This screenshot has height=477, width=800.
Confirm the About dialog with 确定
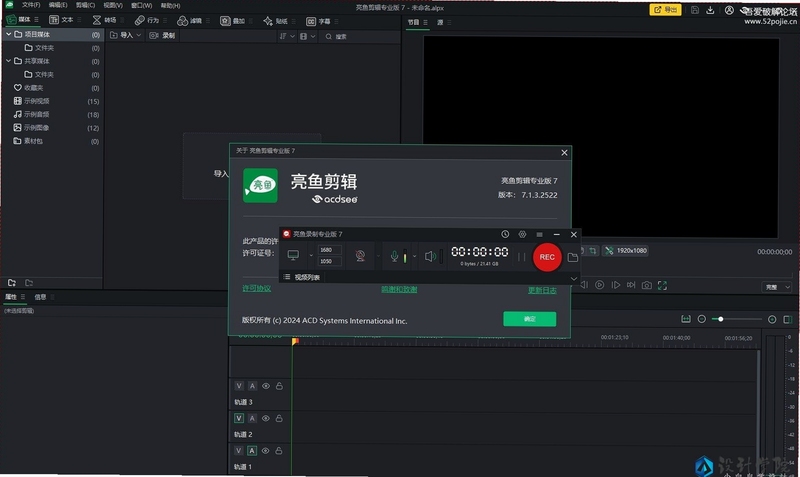tap(530, 319)
